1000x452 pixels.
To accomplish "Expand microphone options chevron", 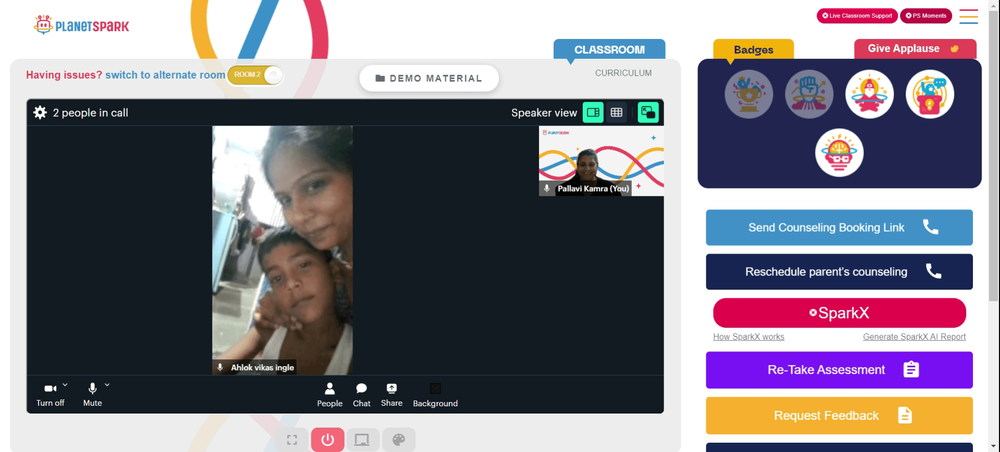I will 107,384.
